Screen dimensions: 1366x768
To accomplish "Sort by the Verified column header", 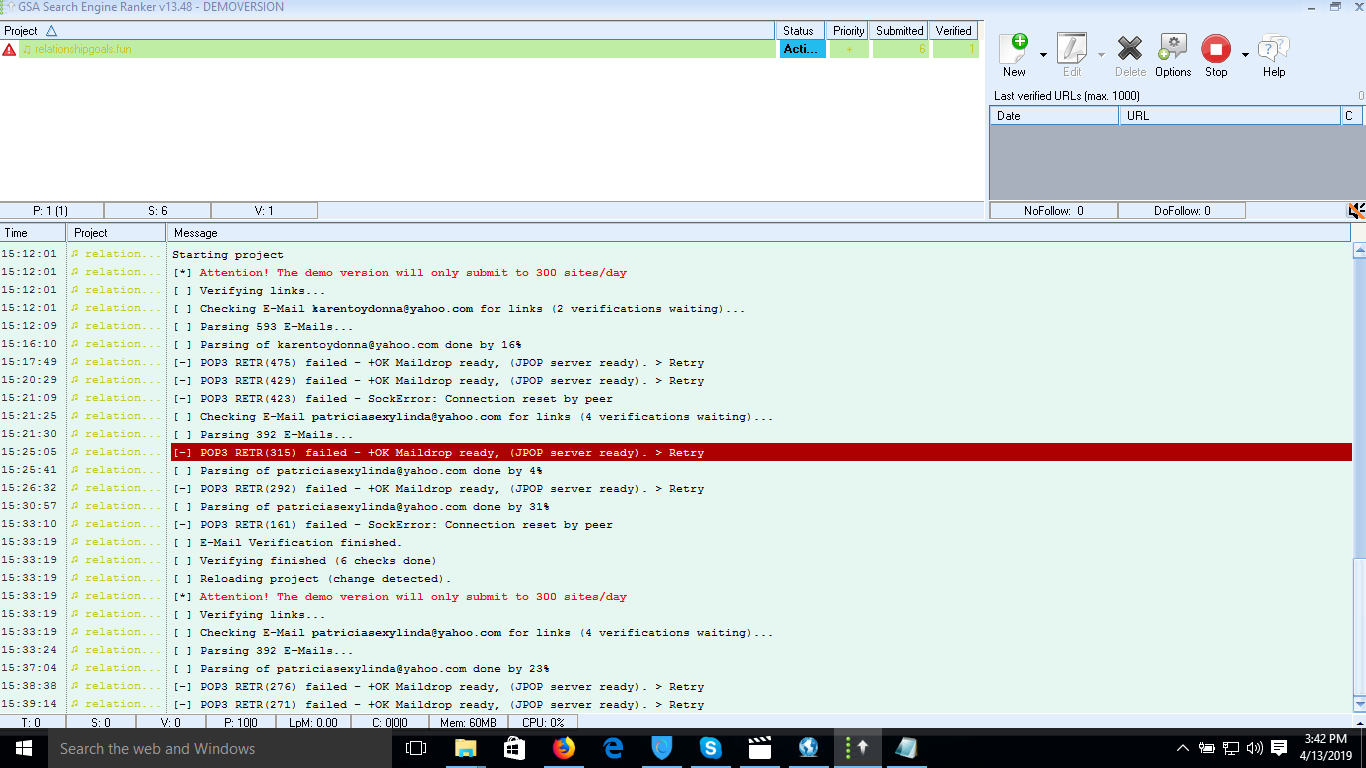I will click(954, 31).
